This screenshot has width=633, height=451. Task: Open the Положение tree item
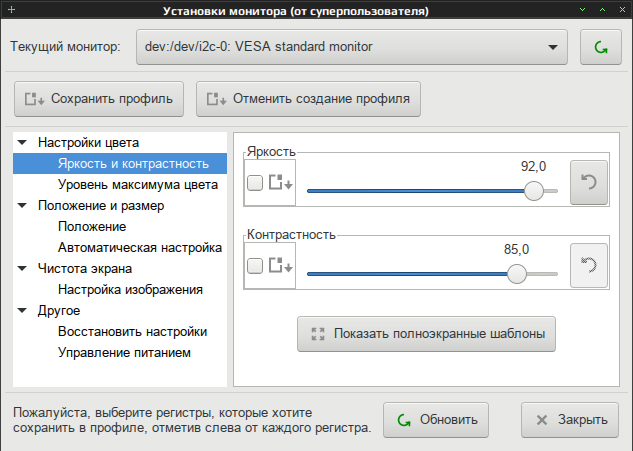(x=120, y=227)
